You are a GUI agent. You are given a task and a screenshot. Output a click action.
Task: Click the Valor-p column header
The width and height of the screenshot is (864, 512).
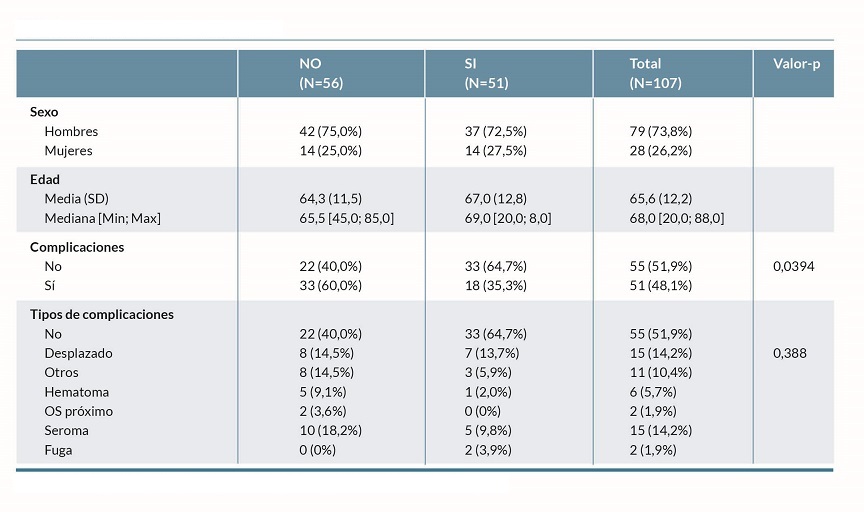(796, 64)
